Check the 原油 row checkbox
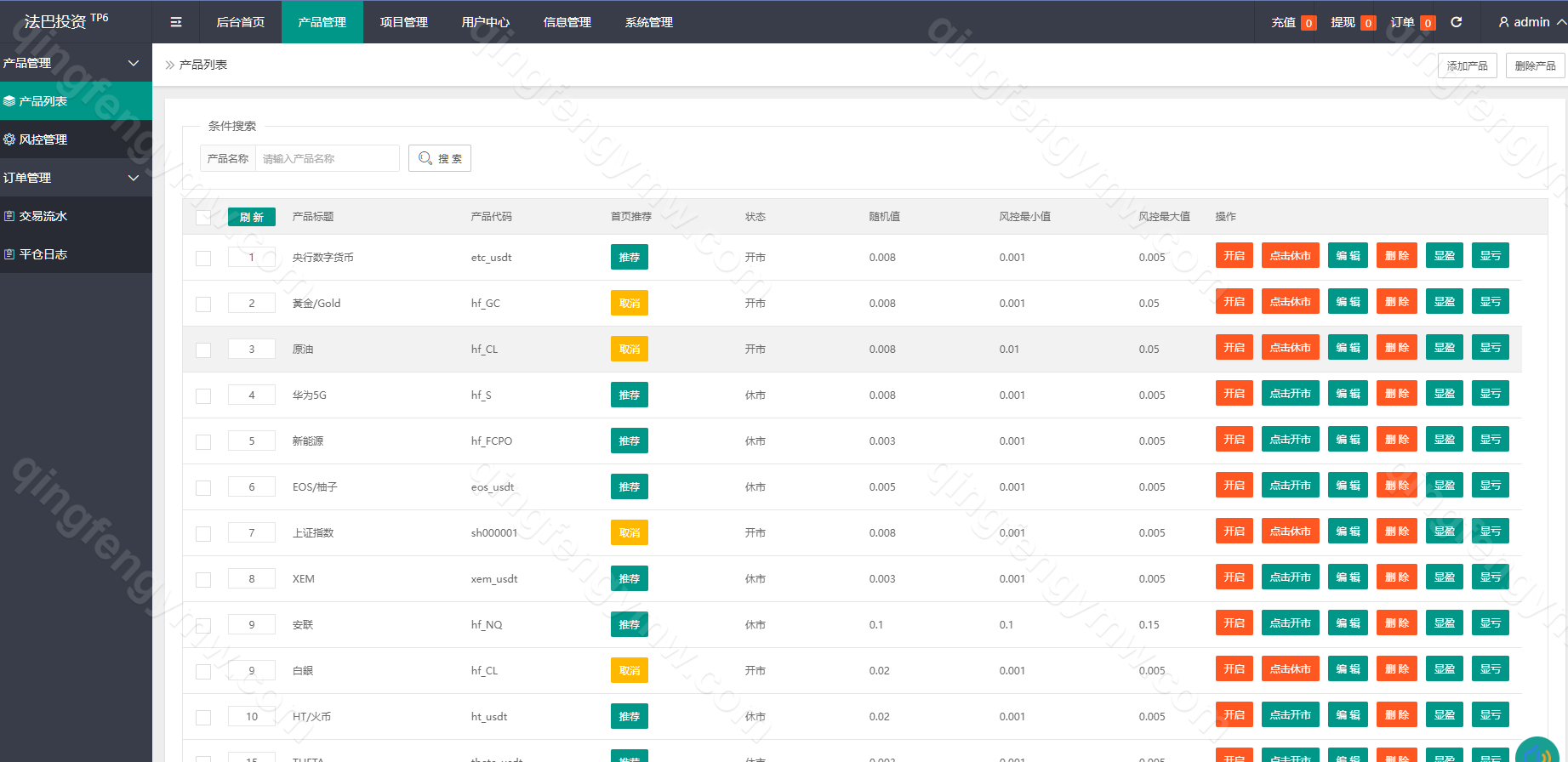1568x762 pixels. coord(203,350)
